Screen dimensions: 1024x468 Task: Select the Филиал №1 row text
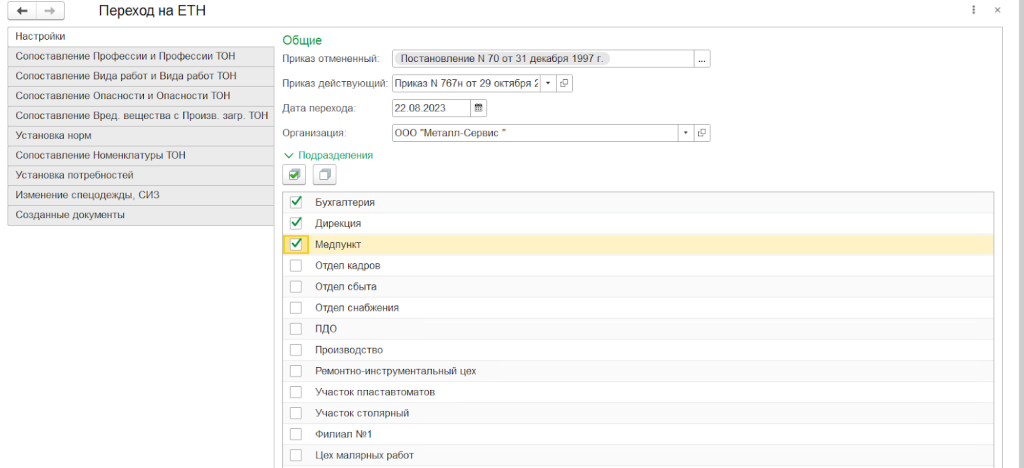tap(343, 434)
